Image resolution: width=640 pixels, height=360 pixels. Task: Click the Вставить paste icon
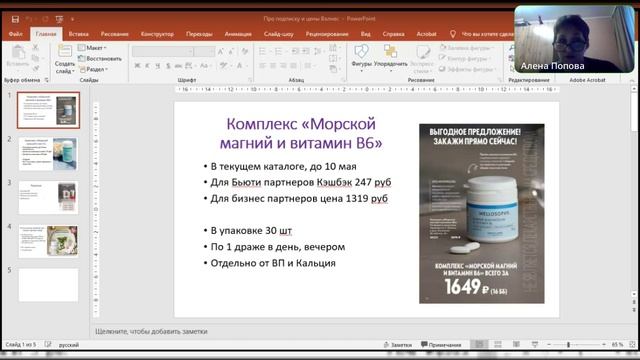coord(18,52)
